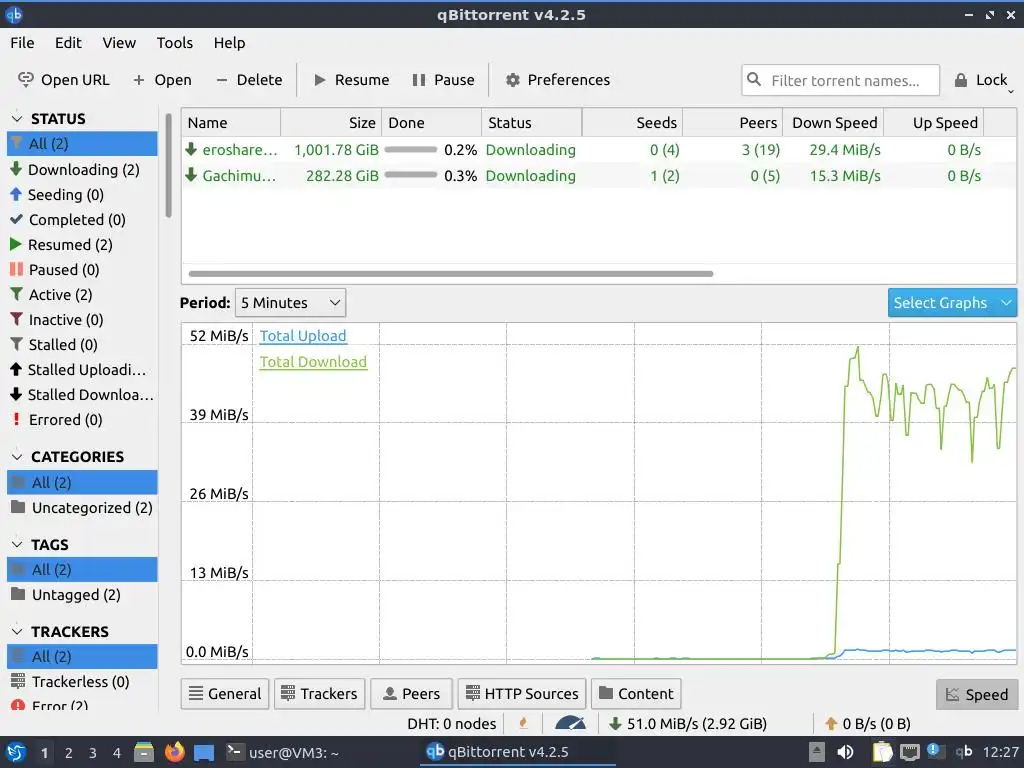Viewport: 1024px width, 768px height.
Task: Open the File menu
Action: tap(22, 43)
